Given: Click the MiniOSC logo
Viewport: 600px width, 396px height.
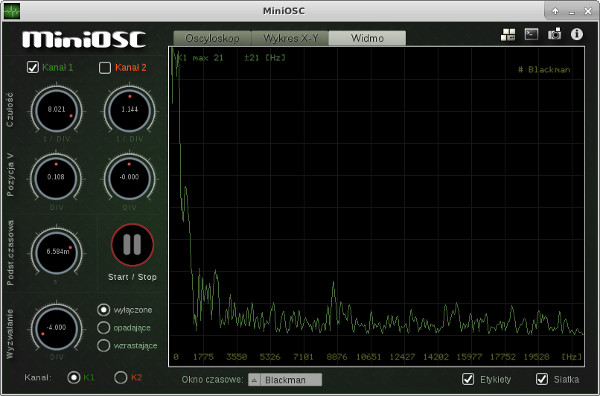Looking at the screenshot, I should pos(84,40).
